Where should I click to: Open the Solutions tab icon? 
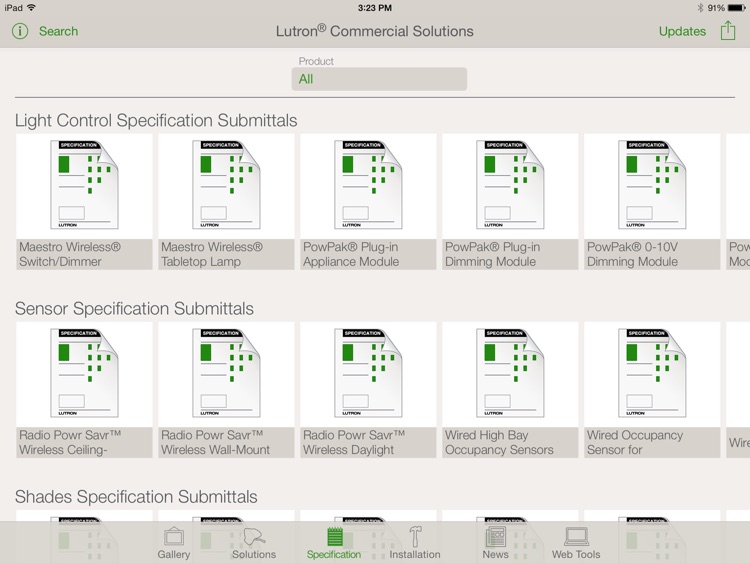pos(254,537)
